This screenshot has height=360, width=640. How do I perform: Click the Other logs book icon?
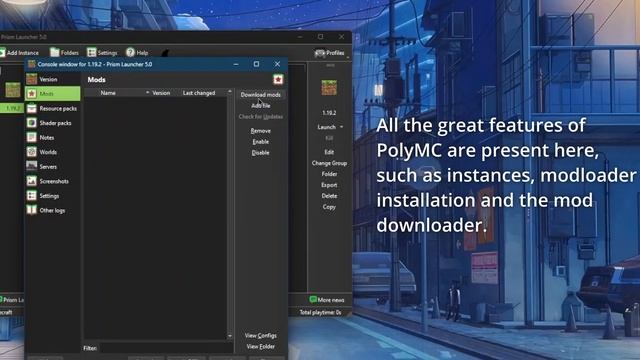[x=31, y=210]
